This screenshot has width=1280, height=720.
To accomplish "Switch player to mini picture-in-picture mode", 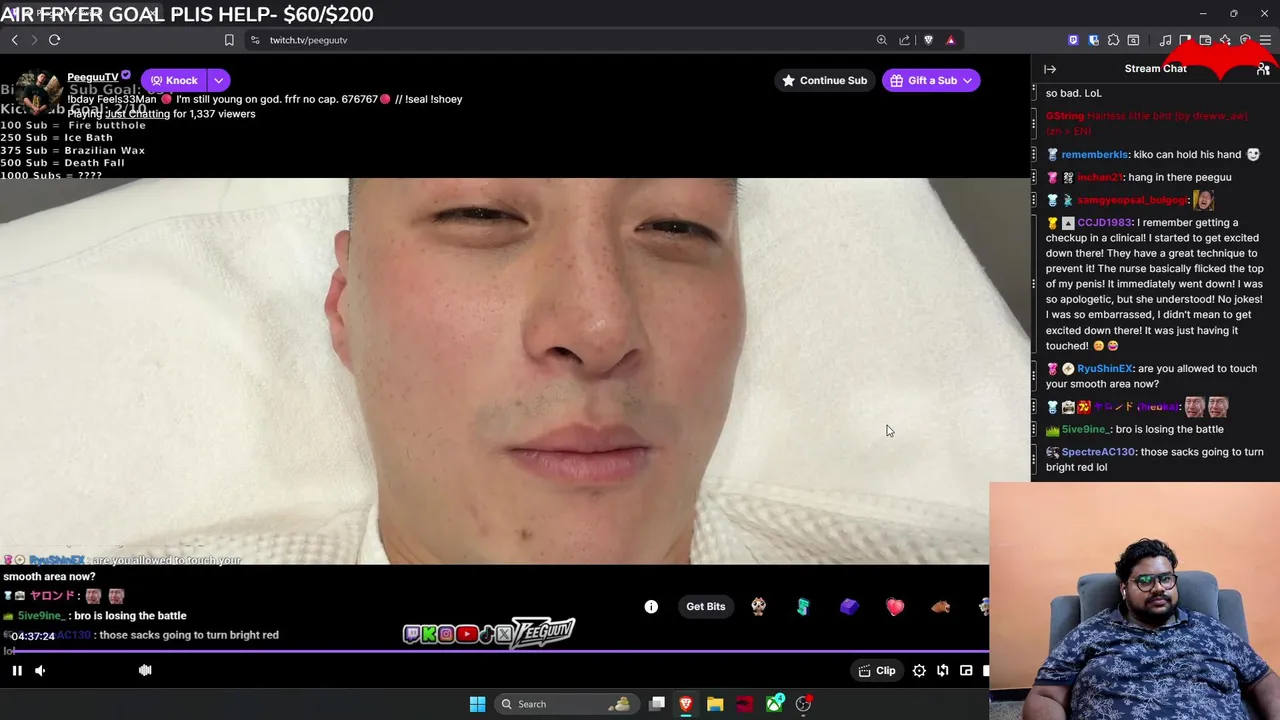I will click(966, 671).
